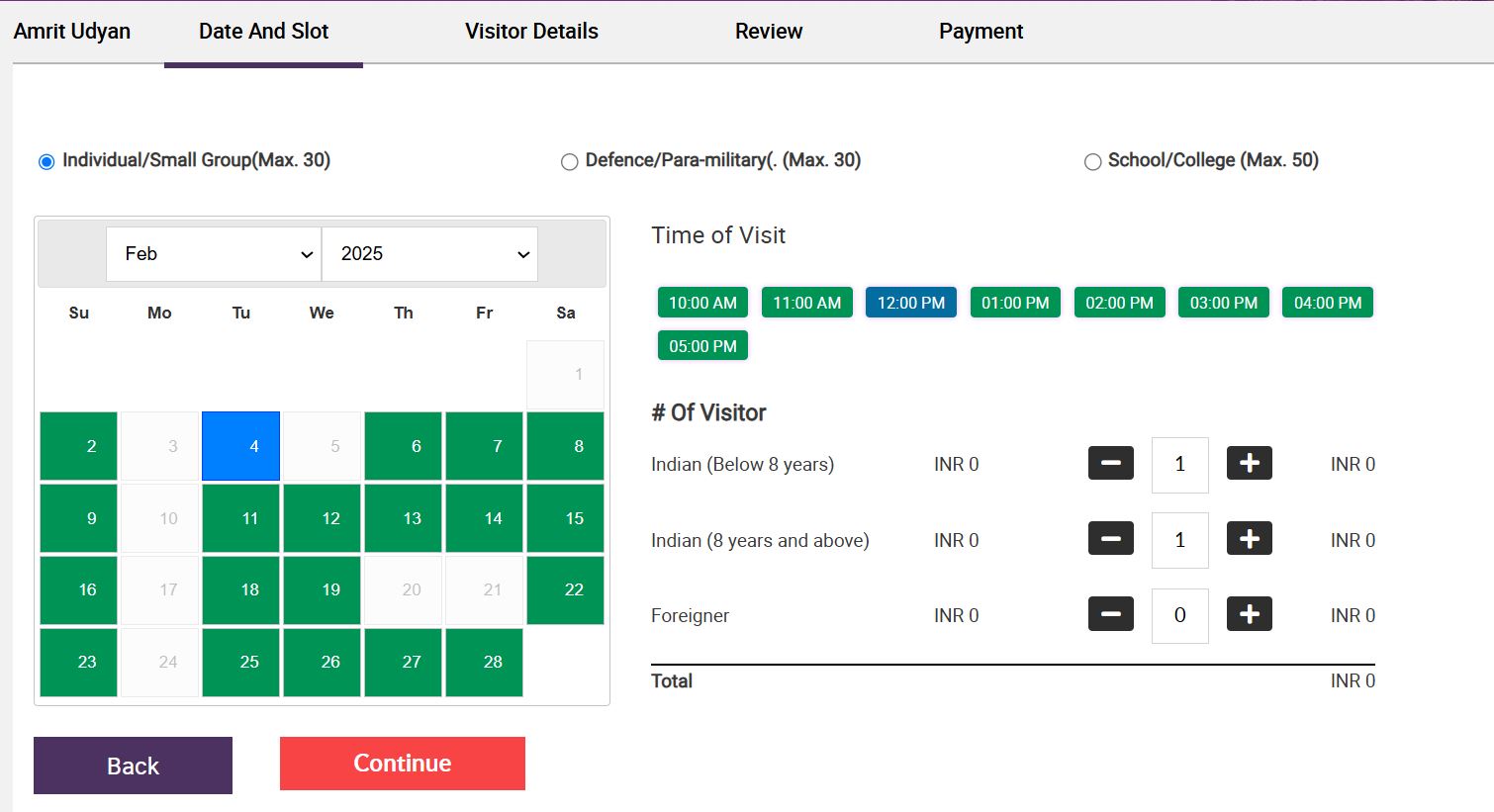
Task: Switch to Visitor Details tab
Action: click(531, 32)
